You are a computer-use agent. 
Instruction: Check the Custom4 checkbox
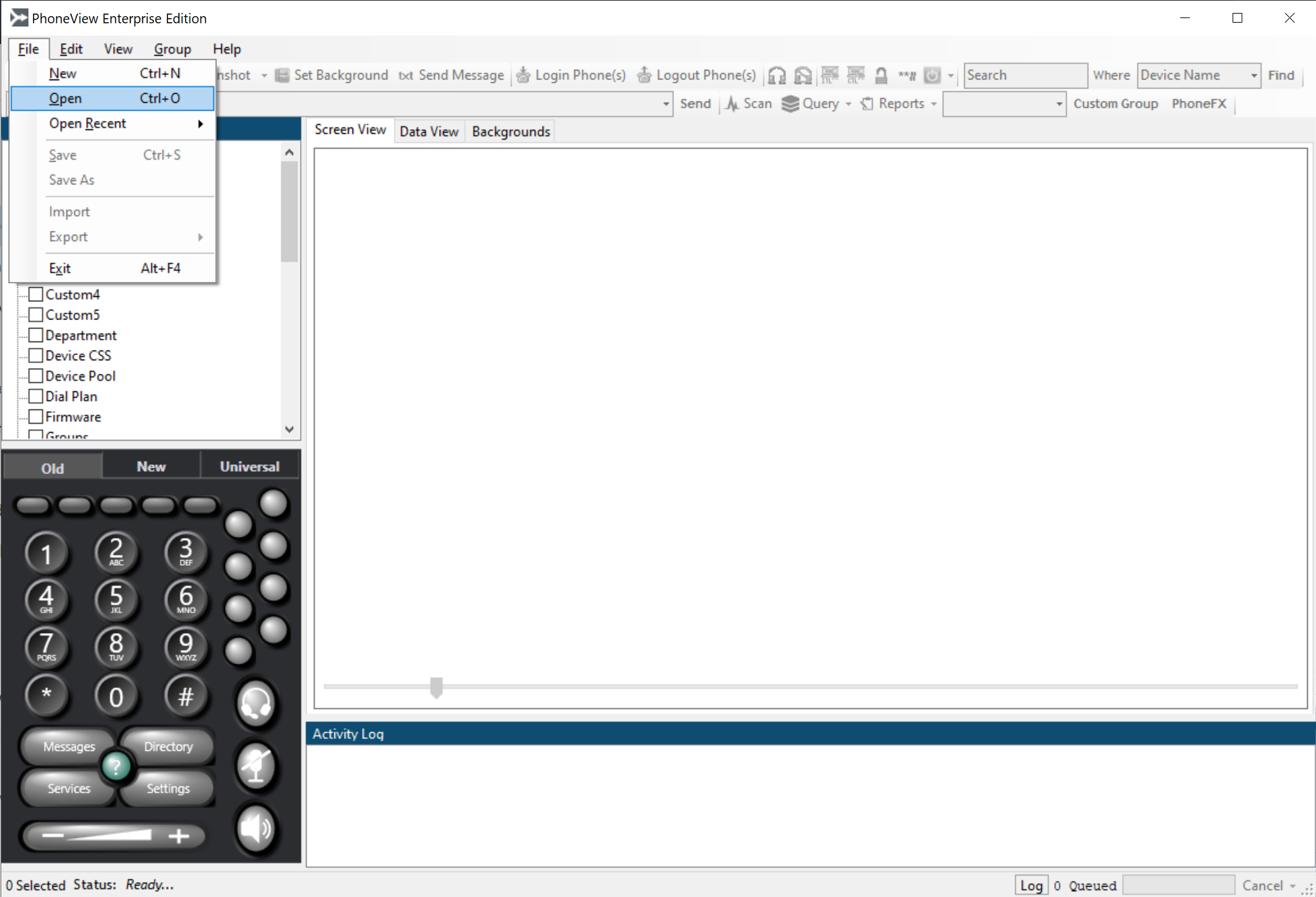pyautogui.click(x=36, y=294)
